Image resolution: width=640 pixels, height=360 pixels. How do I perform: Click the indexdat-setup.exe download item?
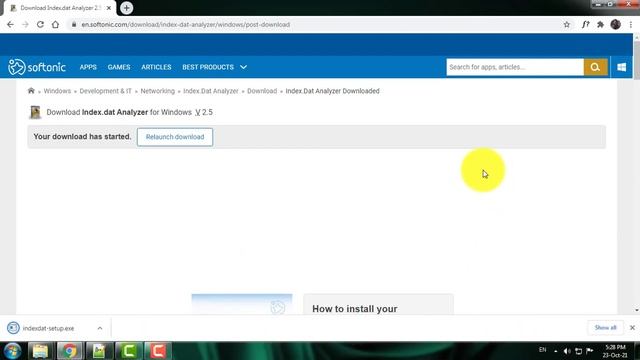[48, 328]
